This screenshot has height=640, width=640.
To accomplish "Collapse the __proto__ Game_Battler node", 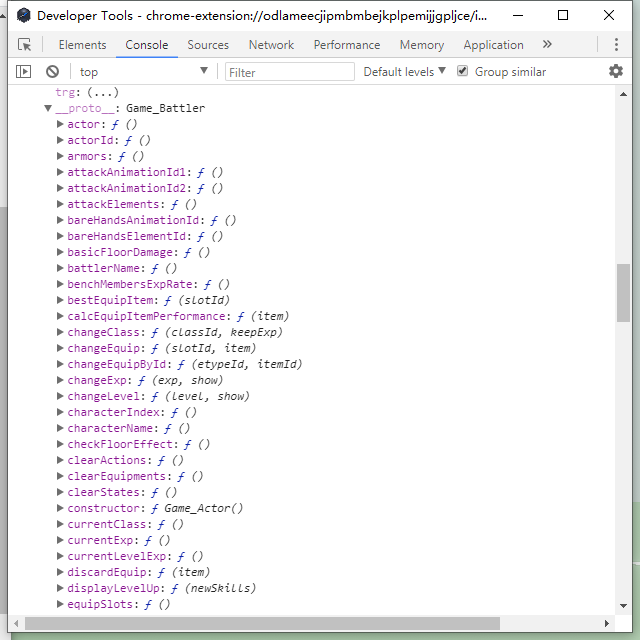I will (x=48, y=108).
